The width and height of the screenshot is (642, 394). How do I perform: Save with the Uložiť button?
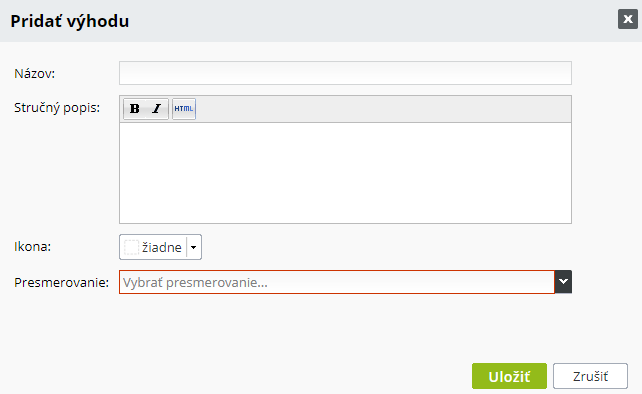click(509, 376)
